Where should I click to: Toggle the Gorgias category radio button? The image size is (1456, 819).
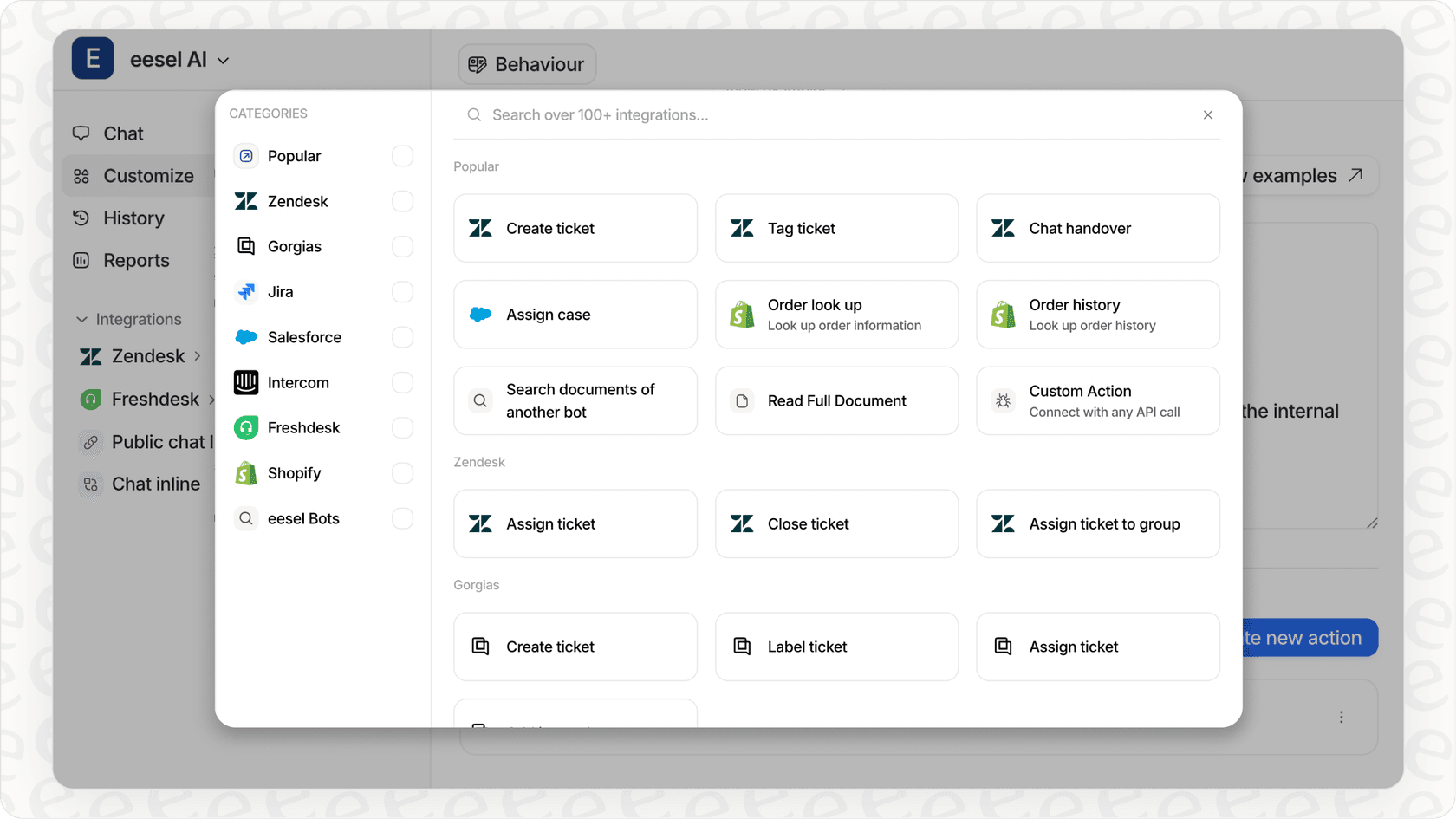point(402,247)
